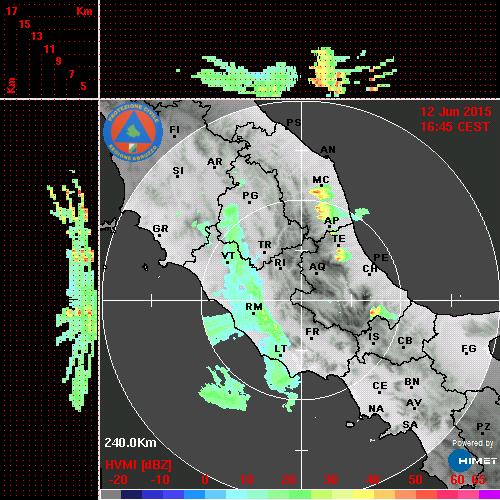This screenshot has width=500, height=500.
Task: Click the 17 Km height scale label
Action: coord(11,11)
